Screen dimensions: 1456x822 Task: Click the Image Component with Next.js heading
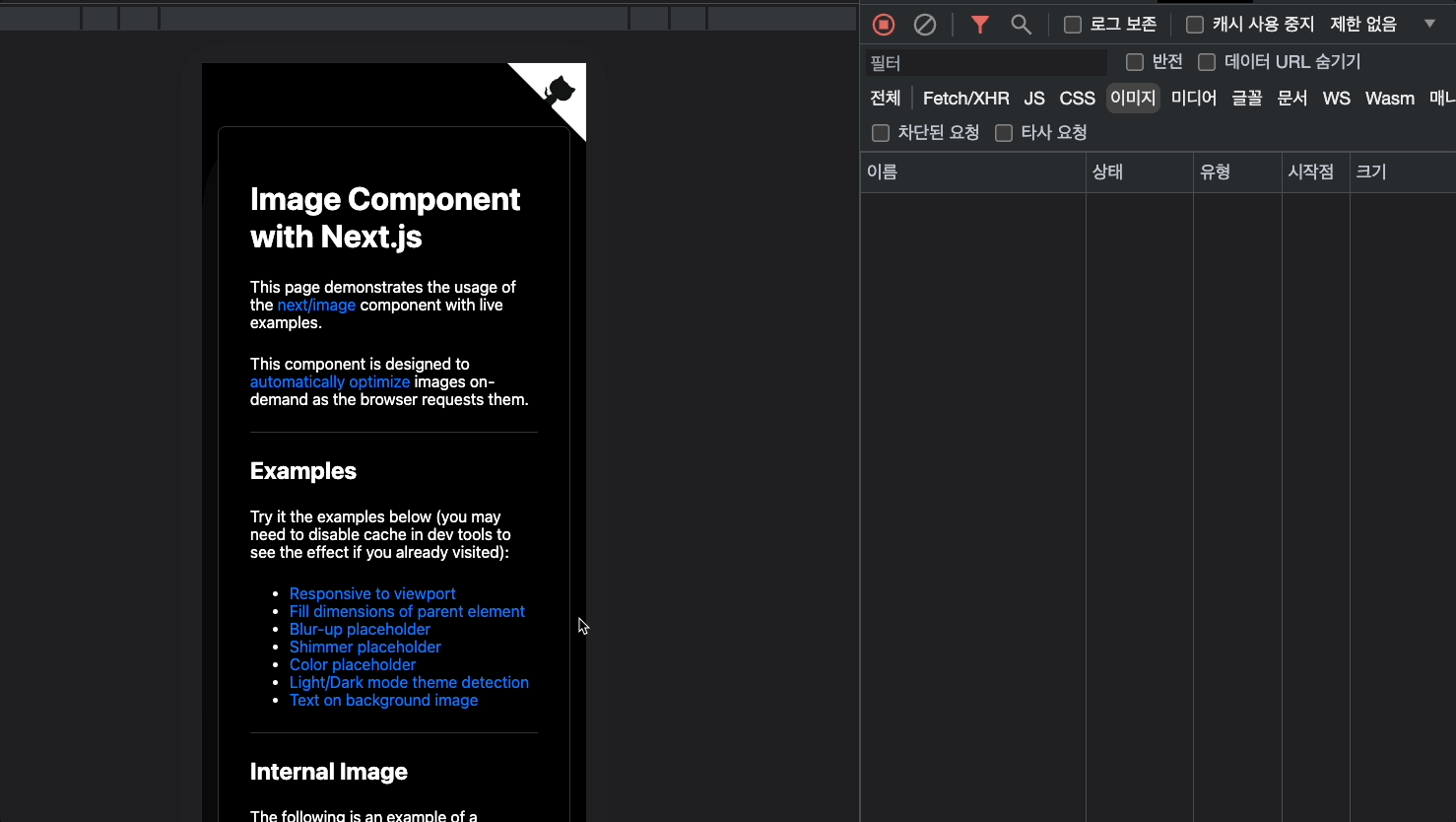[385, 218]
